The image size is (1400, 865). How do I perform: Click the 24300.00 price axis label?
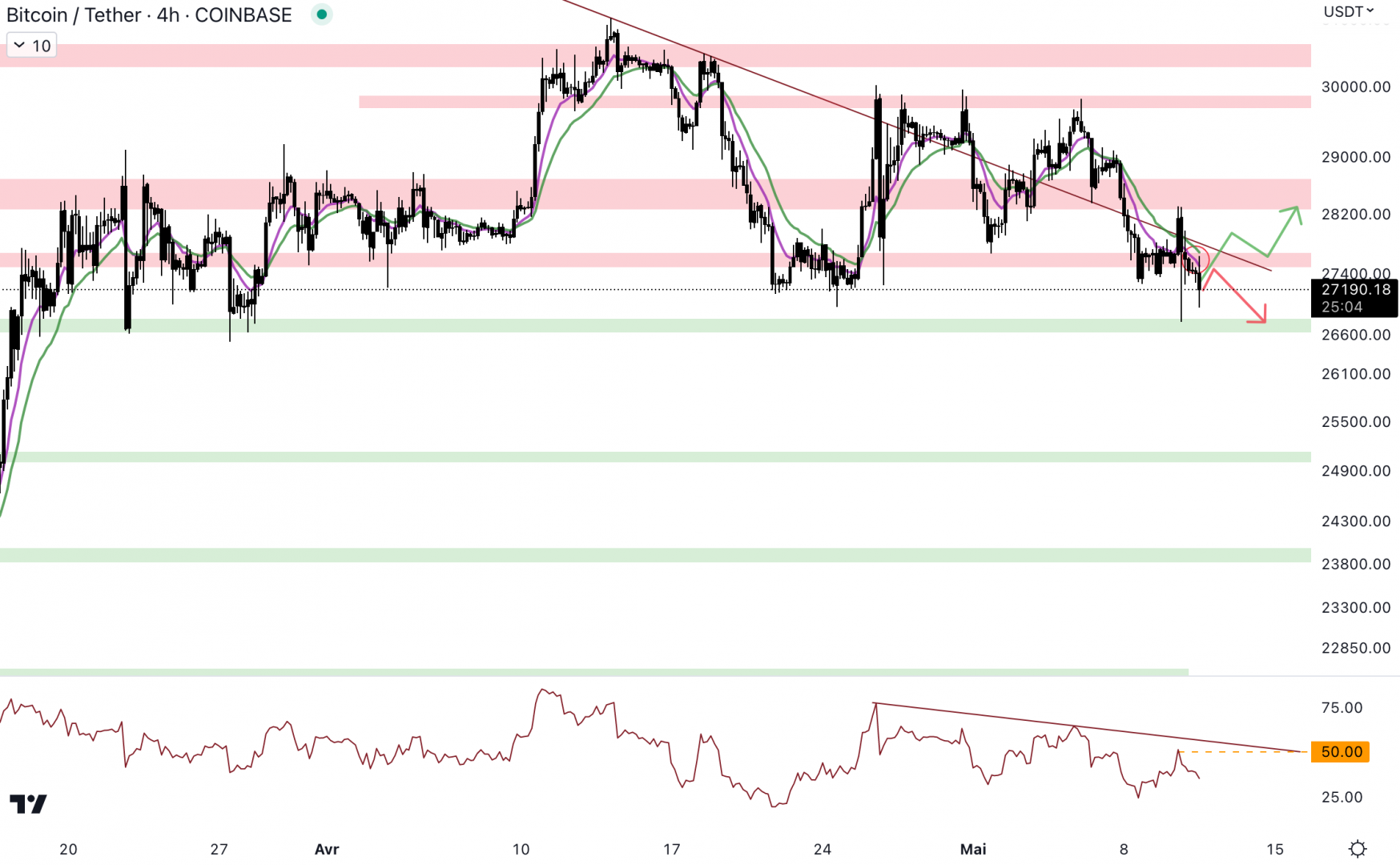tap(1356, 521)
